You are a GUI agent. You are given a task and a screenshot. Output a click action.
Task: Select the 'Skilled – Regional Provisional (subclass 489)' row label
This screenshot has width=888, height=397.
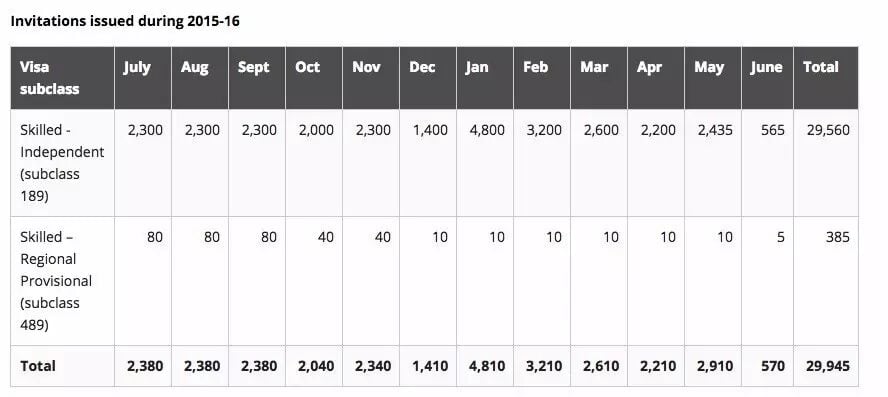[62, 281]
